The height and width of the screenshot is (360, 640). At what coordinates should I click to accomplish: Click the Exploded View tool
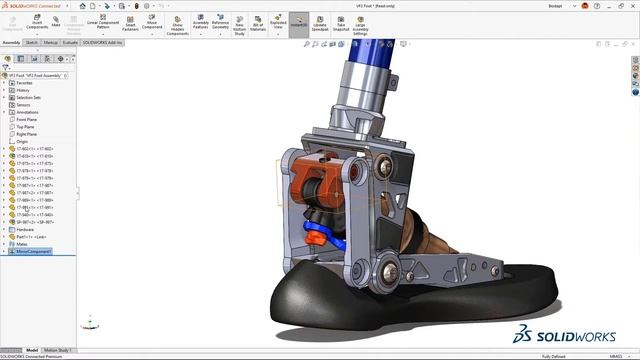tap(278, 21)
